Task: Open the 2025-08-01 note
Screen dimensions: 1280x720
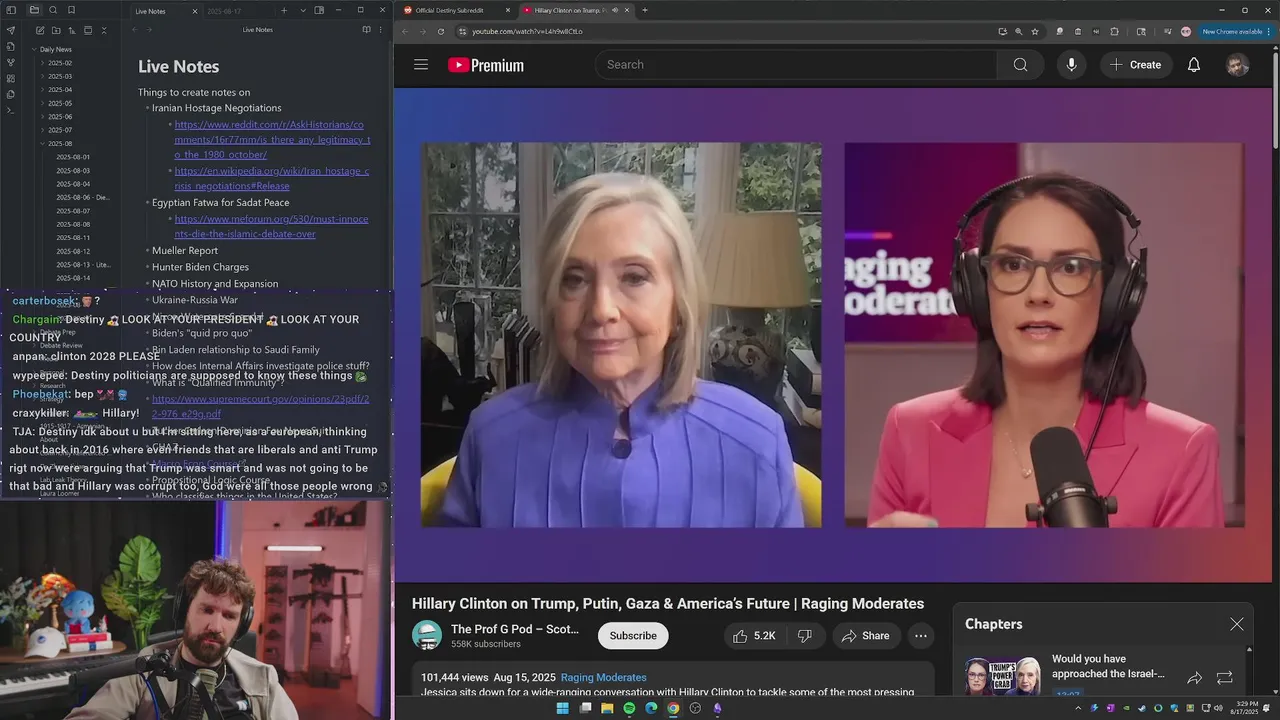Action: [73, 157]
